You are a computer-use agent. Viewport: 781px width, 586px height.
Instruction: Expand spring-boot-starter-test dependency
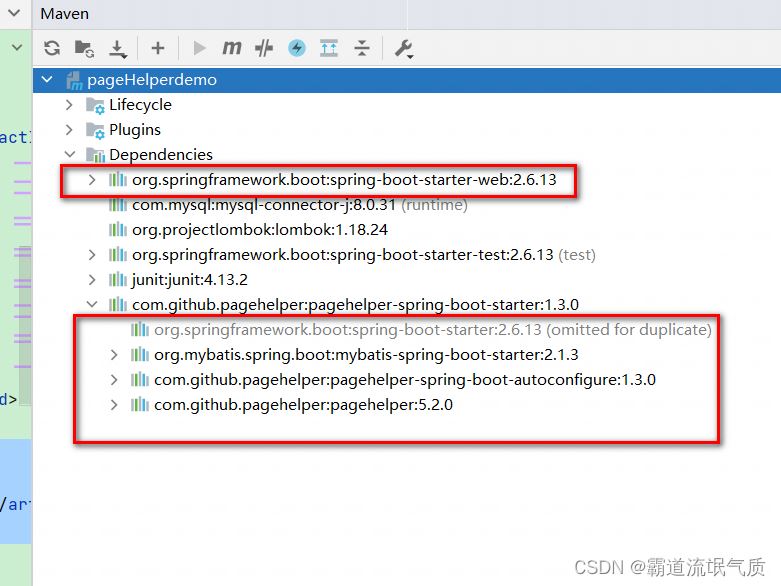point(92,254)
